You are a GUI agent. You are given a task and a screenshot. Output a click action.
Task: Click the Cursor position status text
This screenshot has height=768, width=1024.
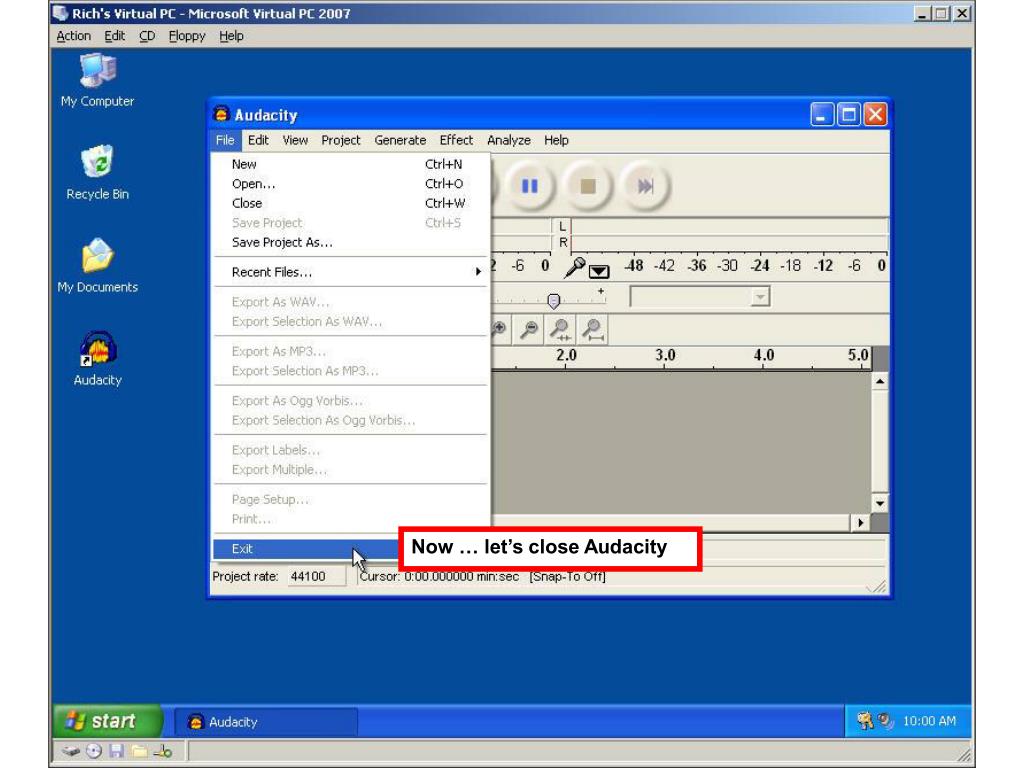[440, 577]
